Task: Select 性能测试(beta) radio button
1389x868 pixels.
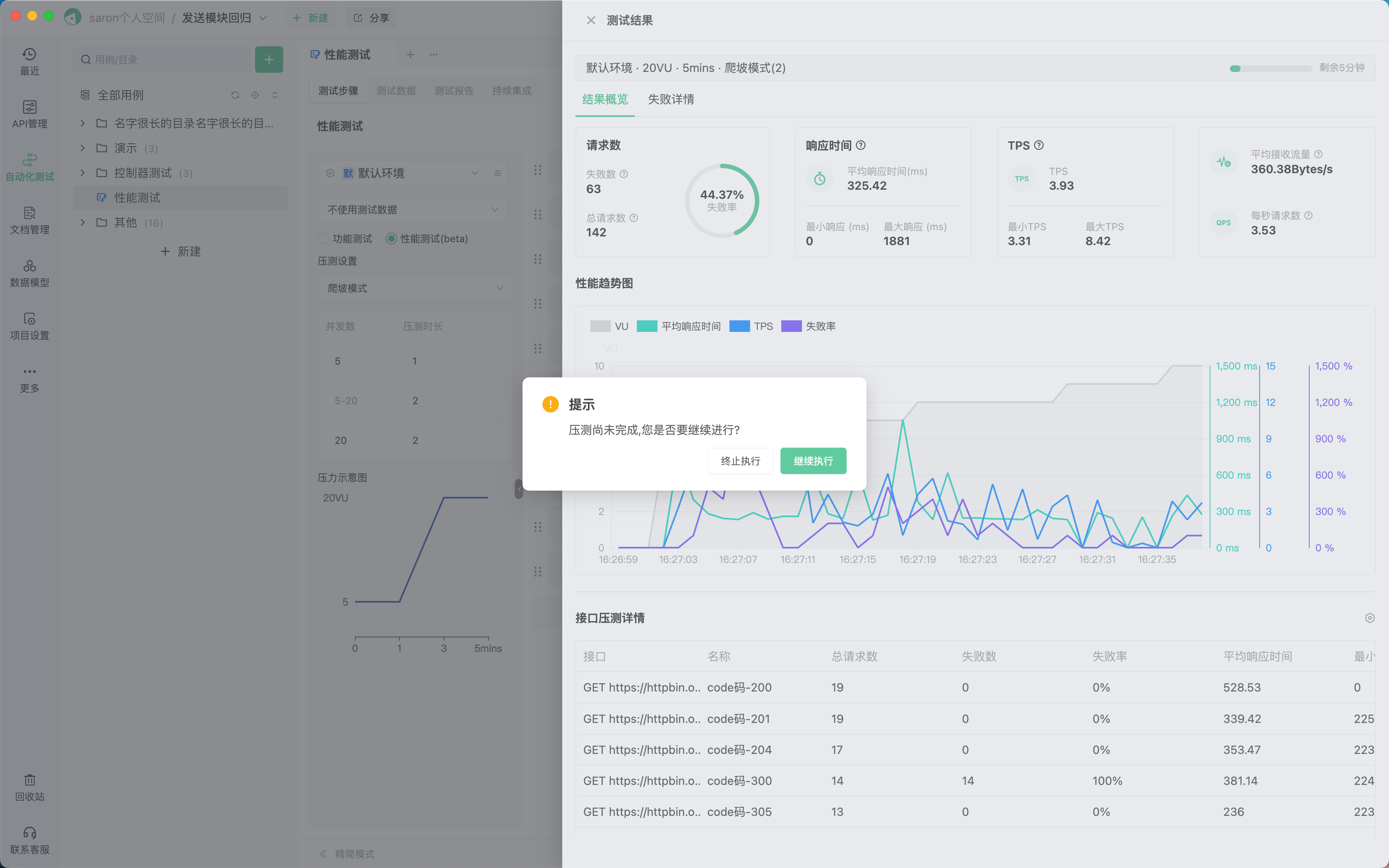Action: coord(391,238)
